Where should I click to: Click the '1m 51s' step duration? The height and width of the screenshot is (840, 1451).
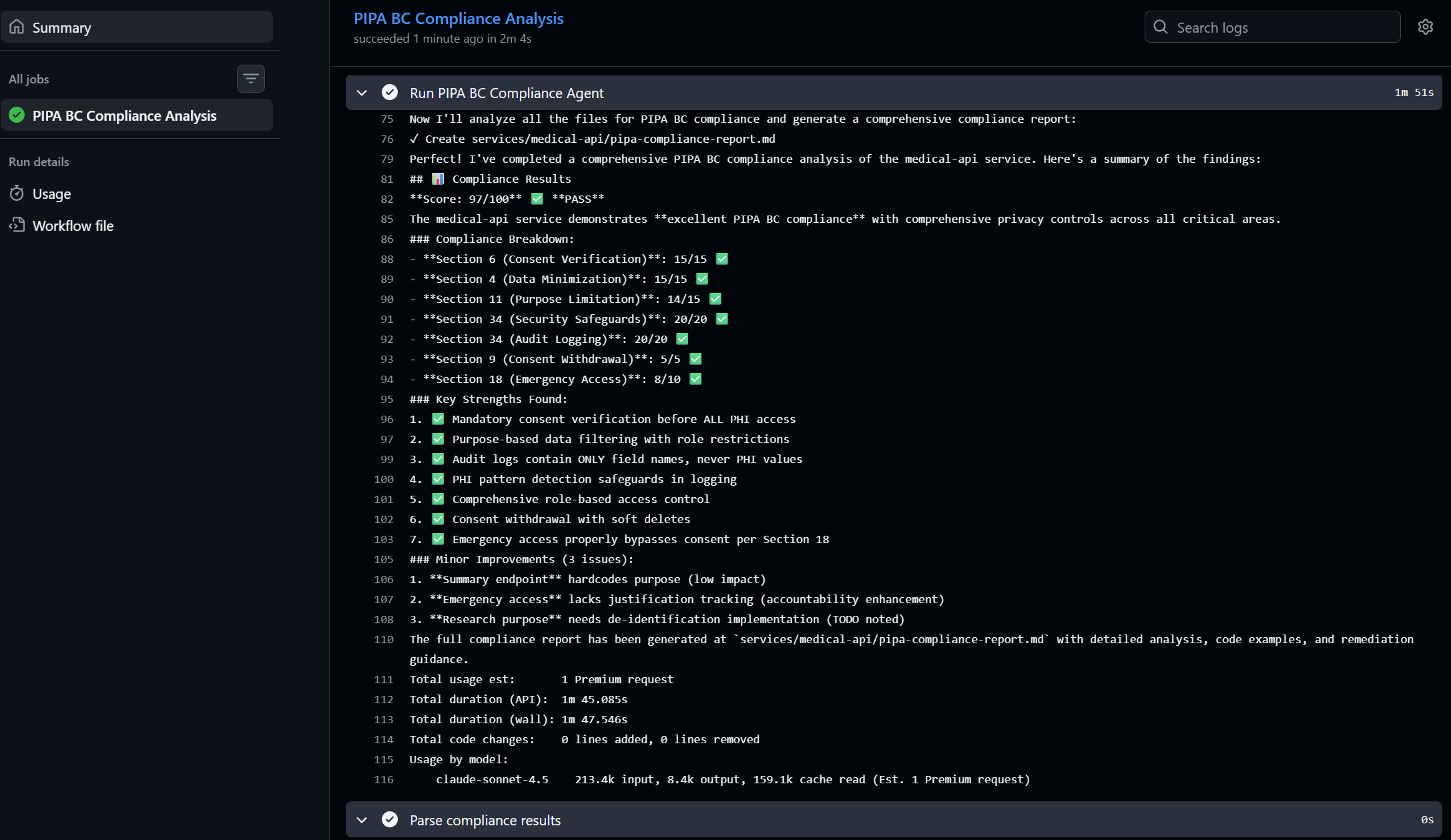point(1414,93)
